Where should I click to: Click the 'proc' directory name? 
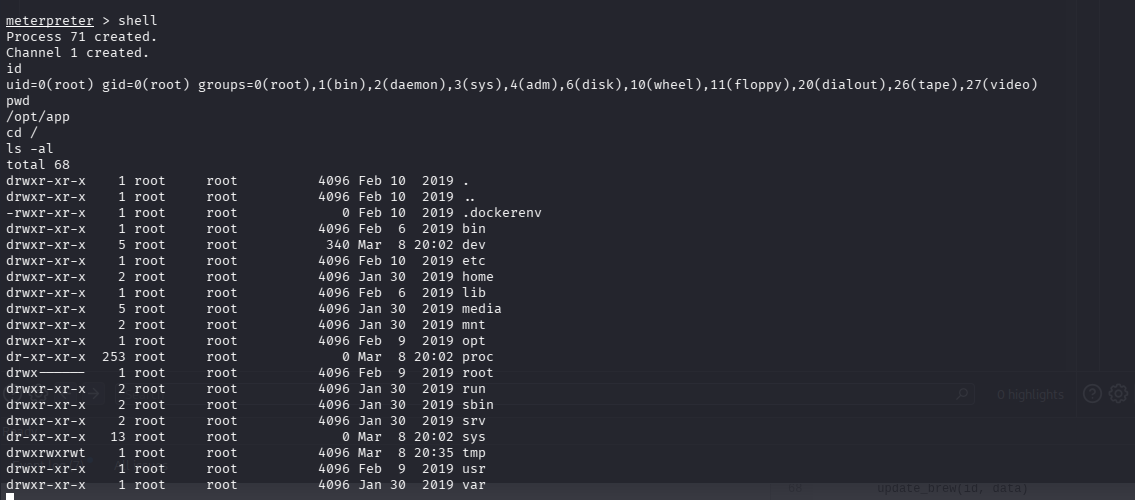click(x=478, y=357)
